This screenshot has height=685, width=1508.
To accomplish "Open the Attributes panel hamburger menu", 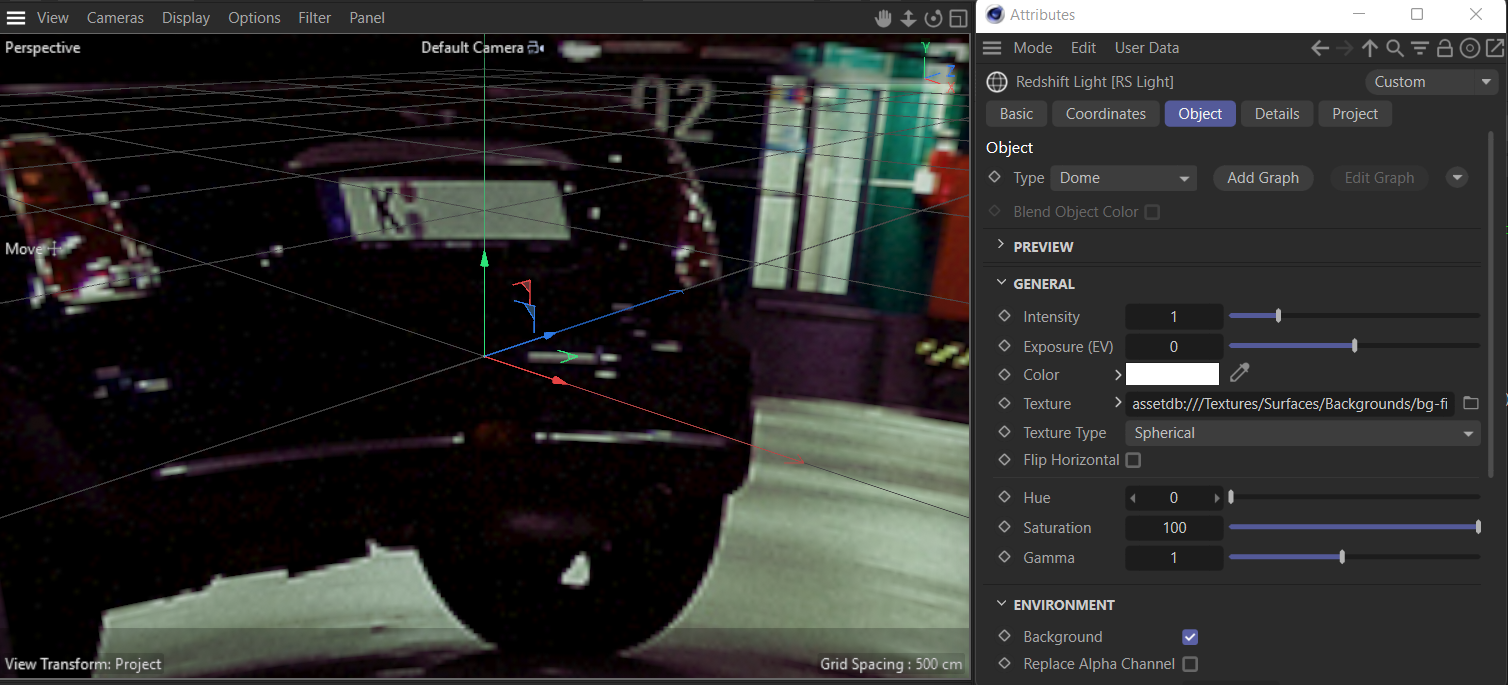I will click(992, 48).
